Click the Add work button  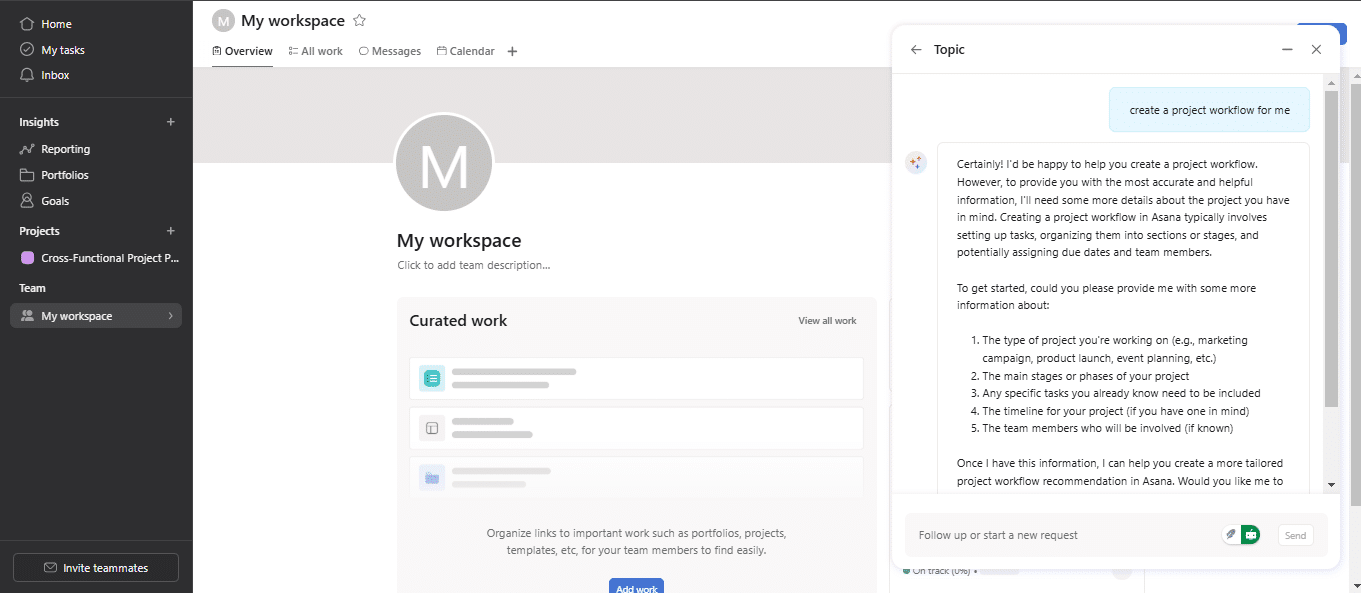pos(636,588)
